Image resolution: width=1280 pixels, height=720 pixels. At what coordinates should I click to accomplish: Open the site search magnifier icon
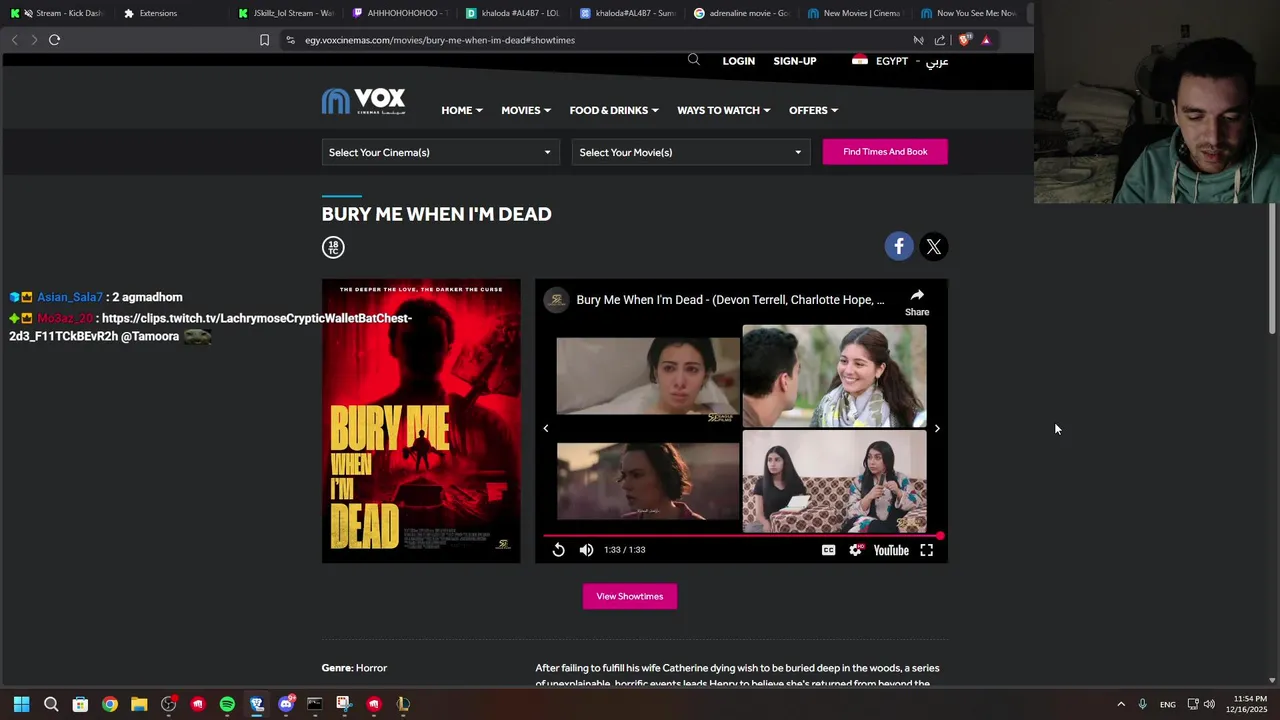[x=694, y=60]
